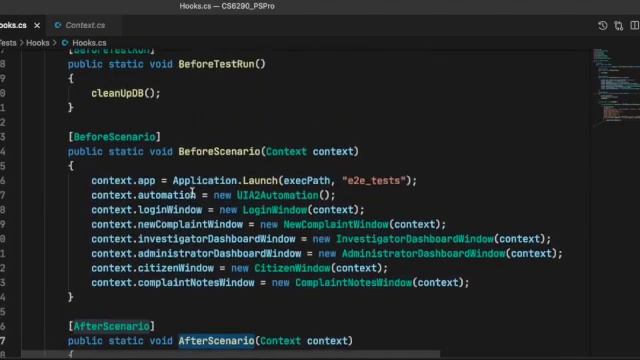
Task: Click the NewComplaintWindow class name
Action: 336,224
